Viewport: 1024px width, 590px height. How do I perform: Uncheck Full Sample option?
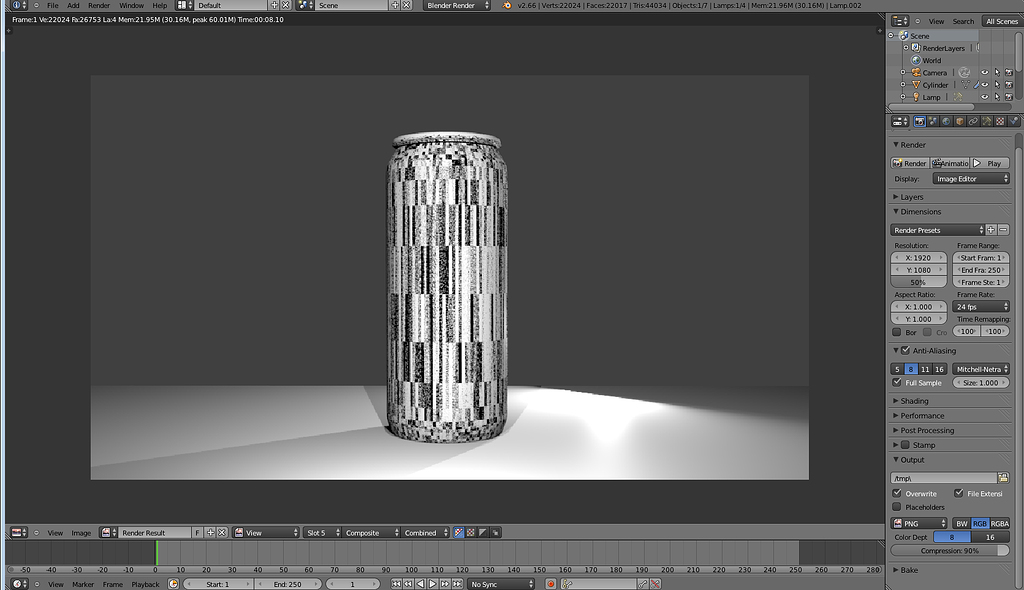[x=897, y=382]
